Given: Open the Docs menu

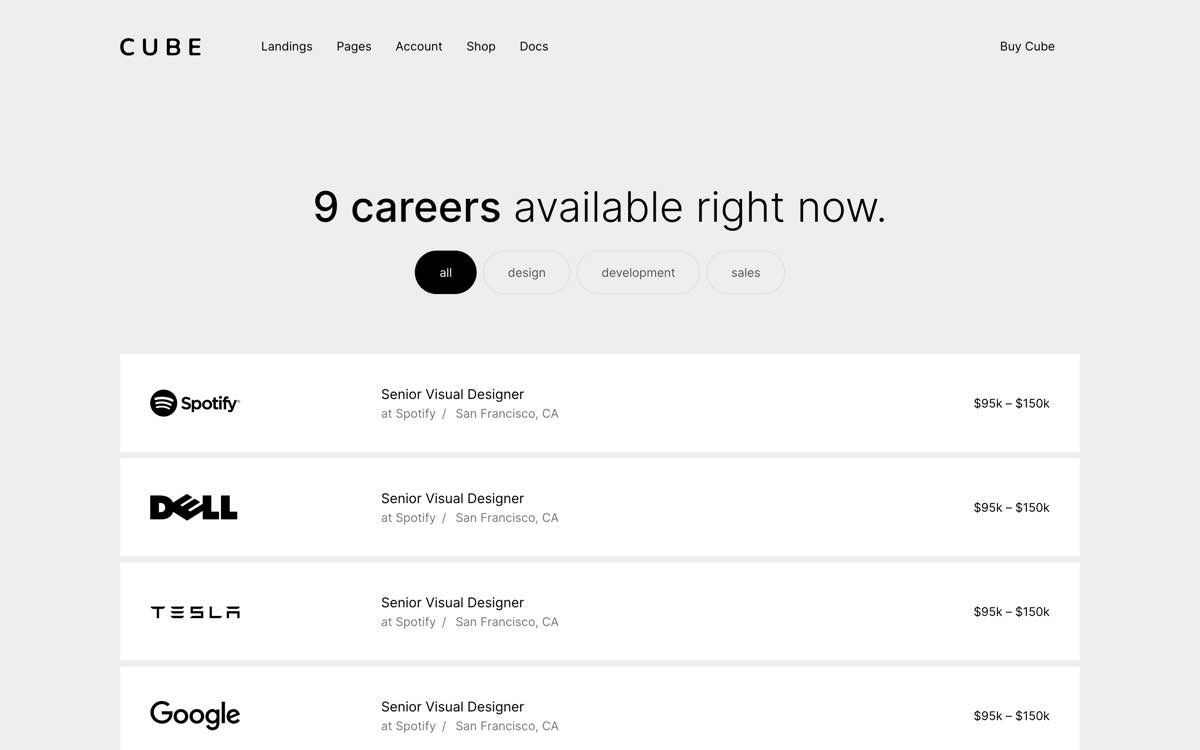Looking at the screenshot, I should [x=533, y=46].
